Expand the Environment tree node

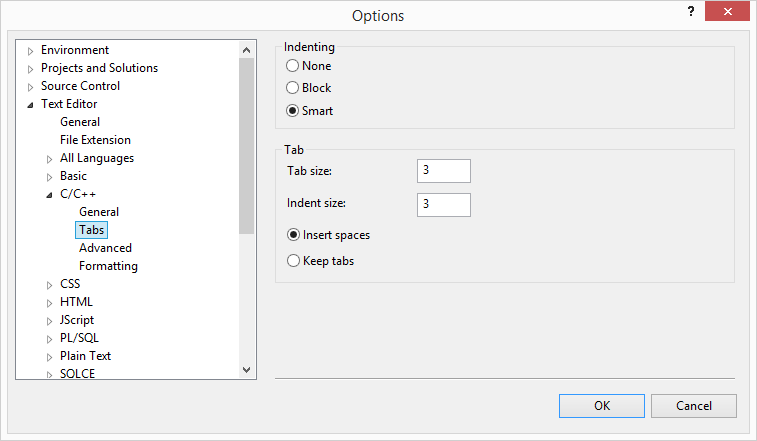coord(30,51)
